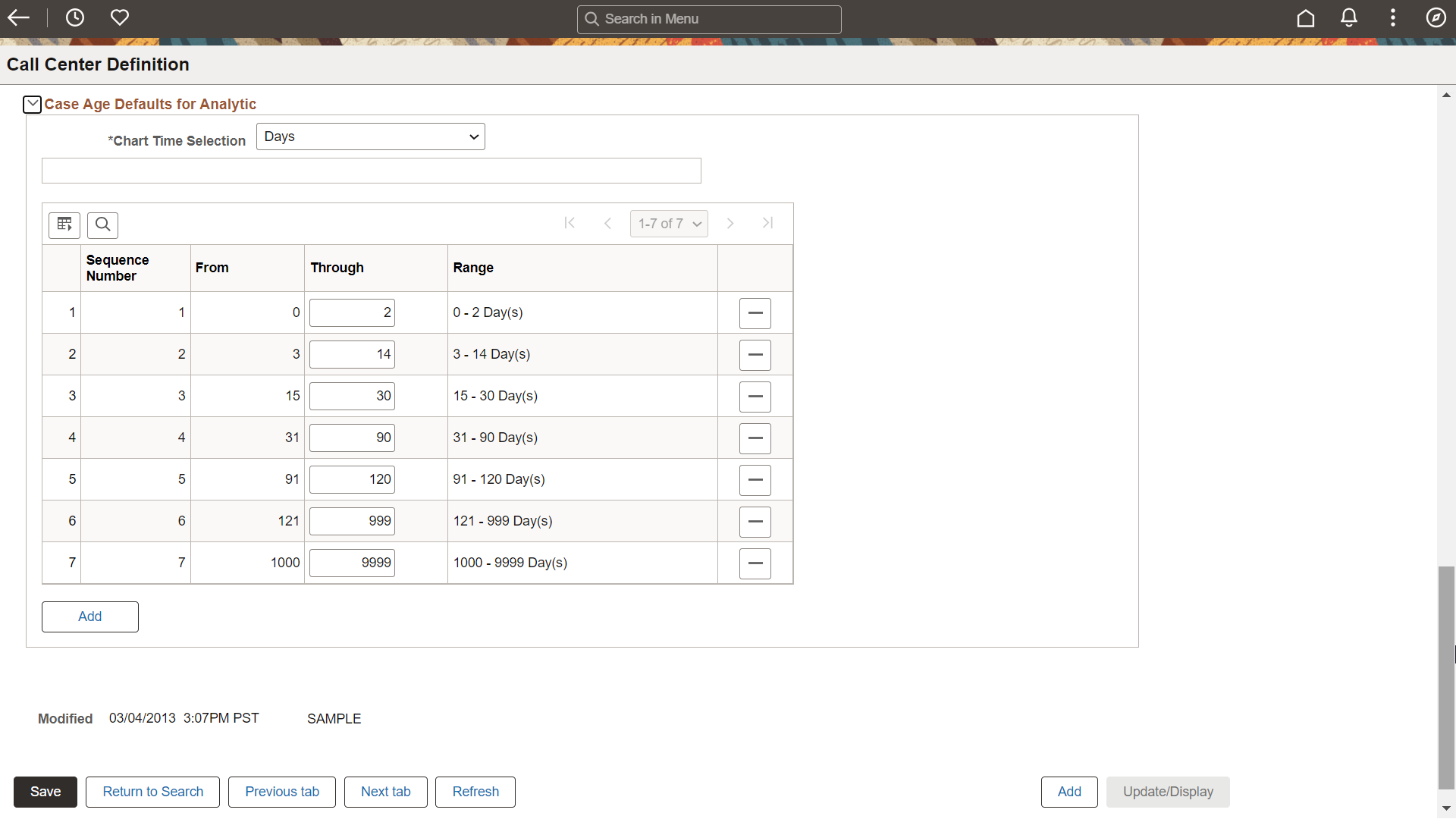This screenshot has height=819, width=1456.
Task: Click the search magnifier in the header
Action: point(592,19)
